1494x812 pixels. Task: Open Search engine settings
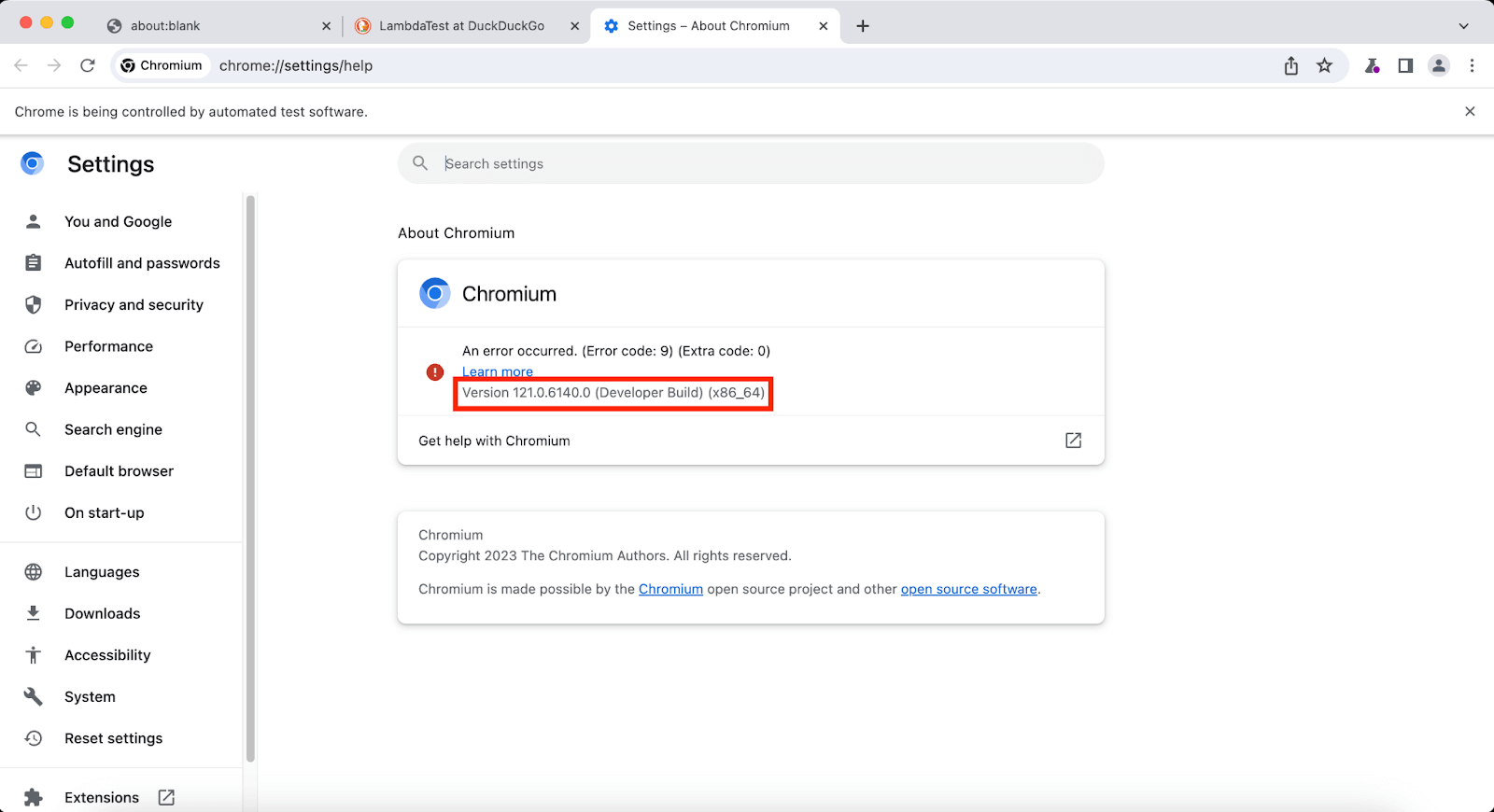121,429
